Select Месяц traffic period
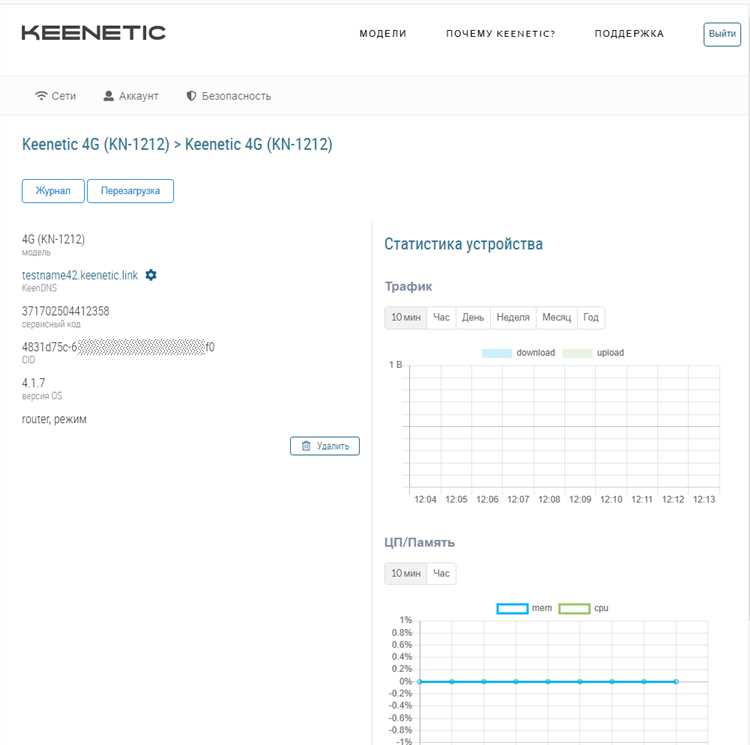Image resolution: width=750 pixels, height=745 pixels. tap(557, 317)
